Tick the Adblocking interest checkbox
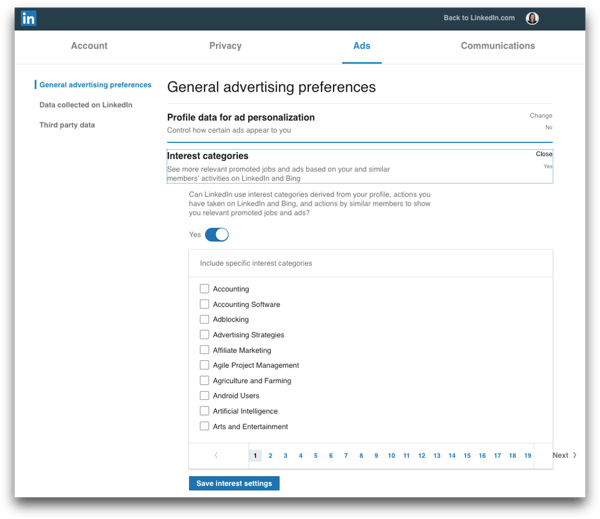Image resolution: width=600 pixels, height=519 pixels. pyautogui.click(x=204, y=320)
